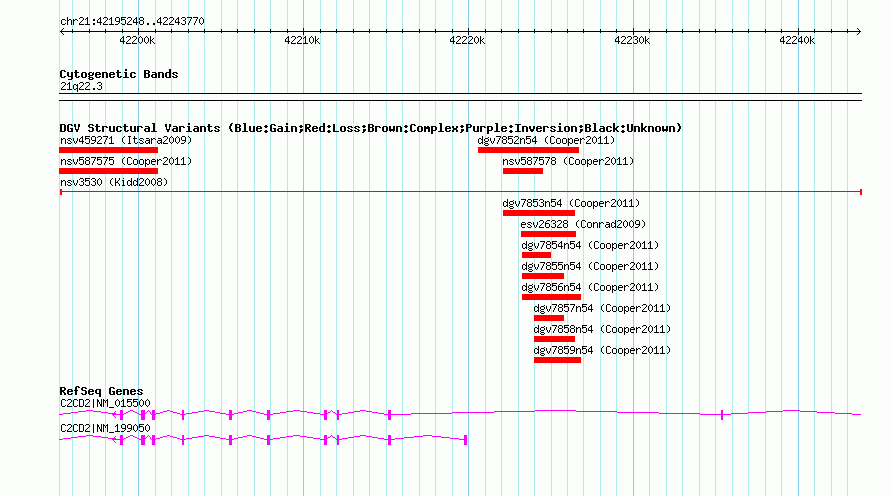
Task: Click the red bar under esv26328
Action: 548,234
